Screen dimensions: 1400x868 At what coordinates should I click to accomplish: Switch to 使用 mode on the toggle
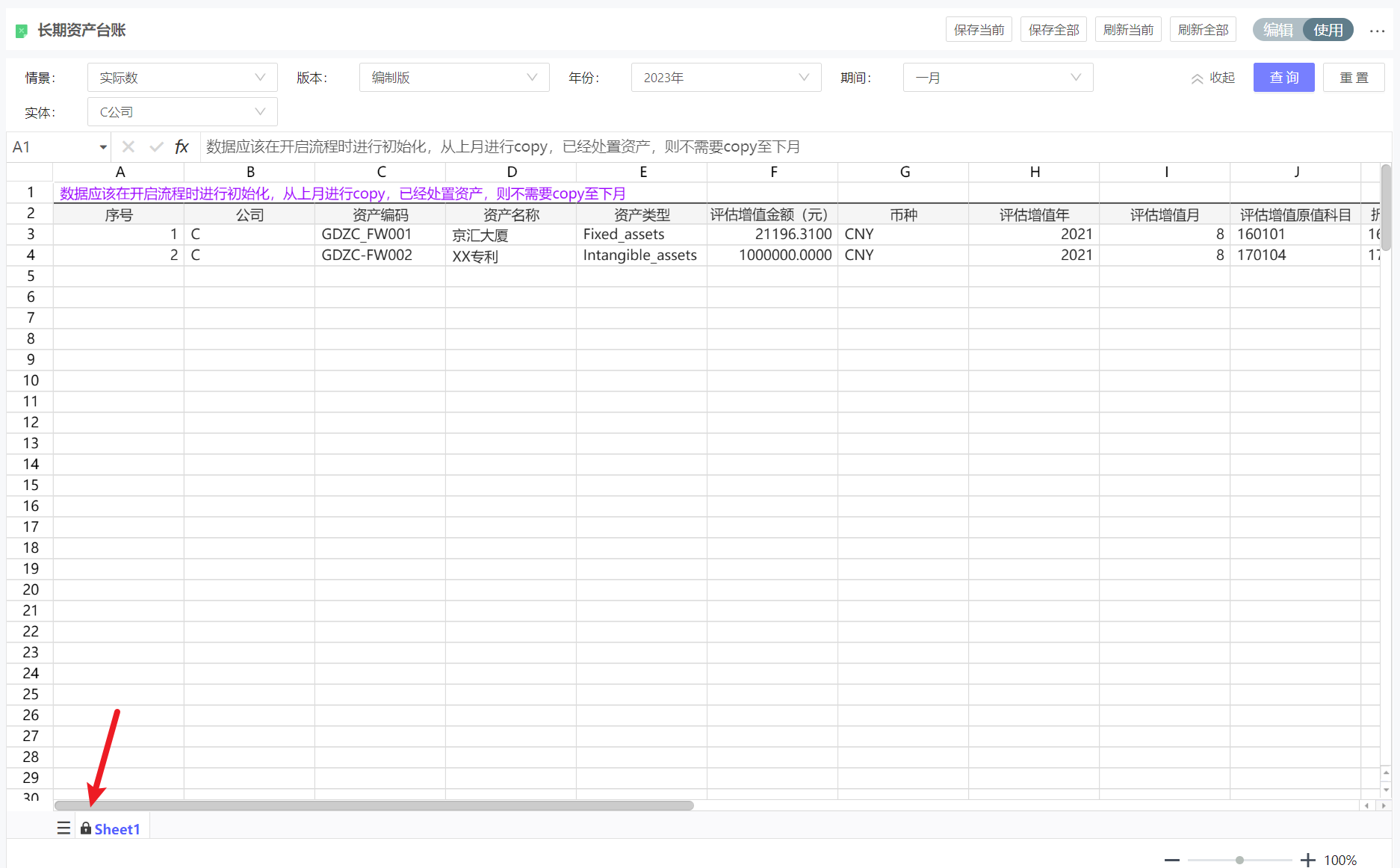(1328, 30)
